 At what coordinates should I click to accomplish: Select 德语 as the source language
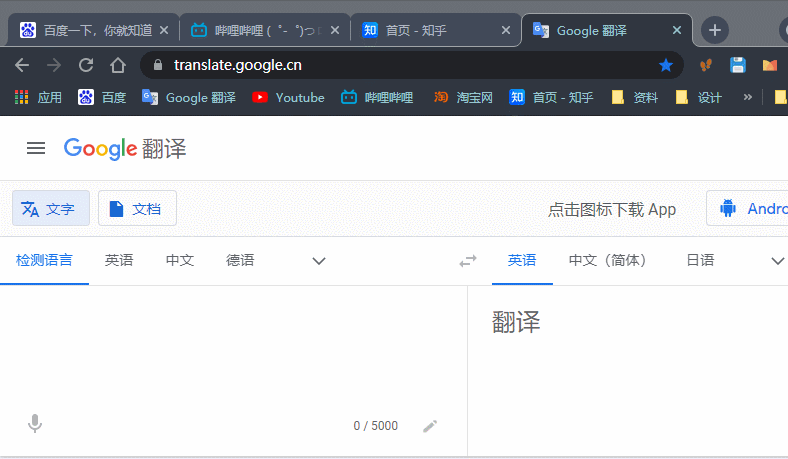point(240,260)
